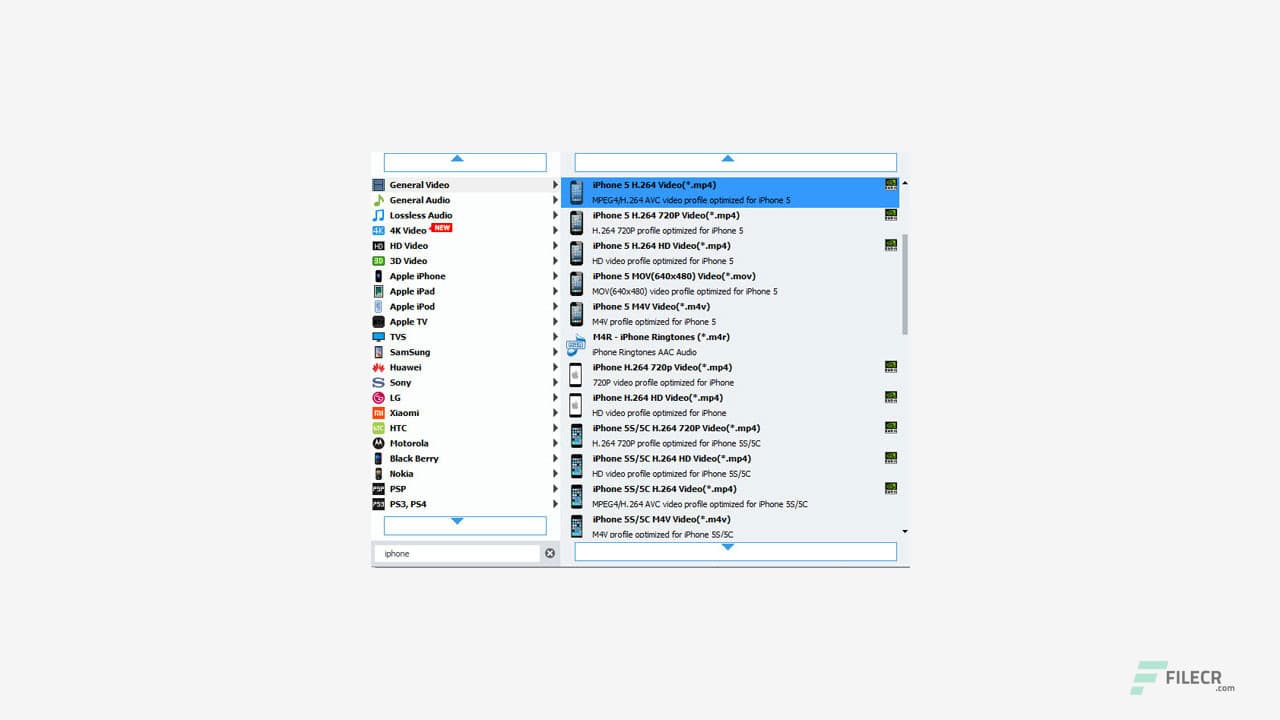This screenshot has height=720, width=1280.
Task: Clear the iphone search text
Action: point(549,552)
